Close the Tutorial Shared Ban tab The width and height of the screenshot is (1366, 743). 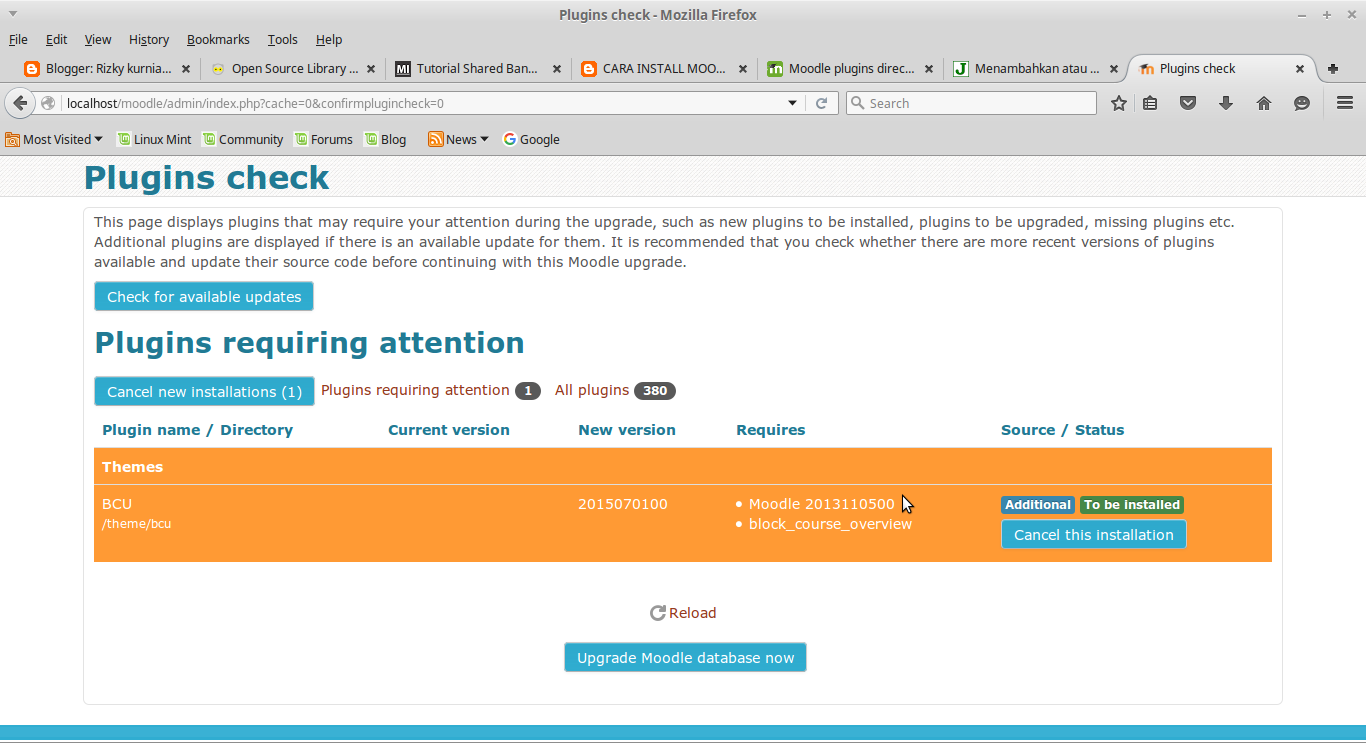point(557,69)
